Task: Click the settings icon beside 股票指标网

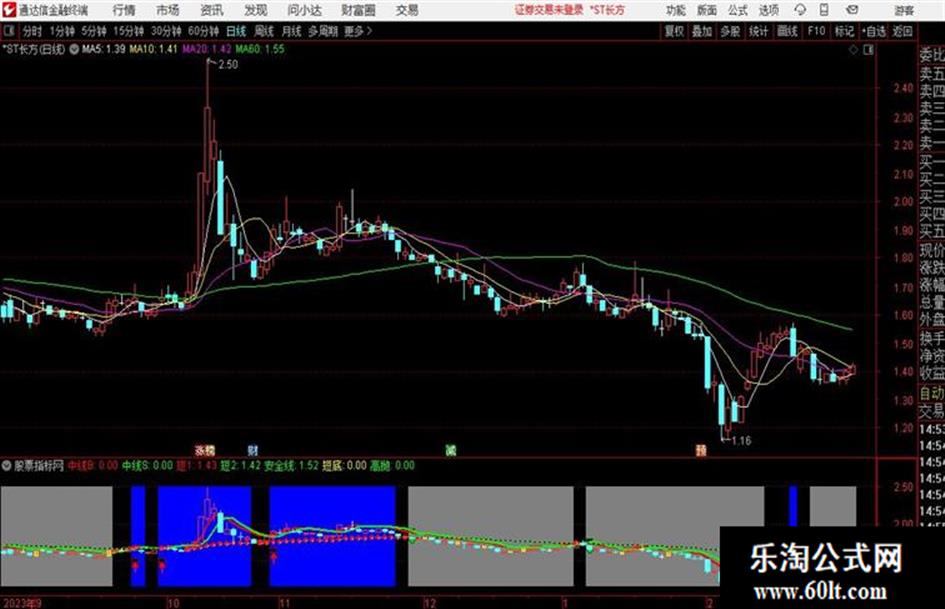Action: tap(7, 466)
